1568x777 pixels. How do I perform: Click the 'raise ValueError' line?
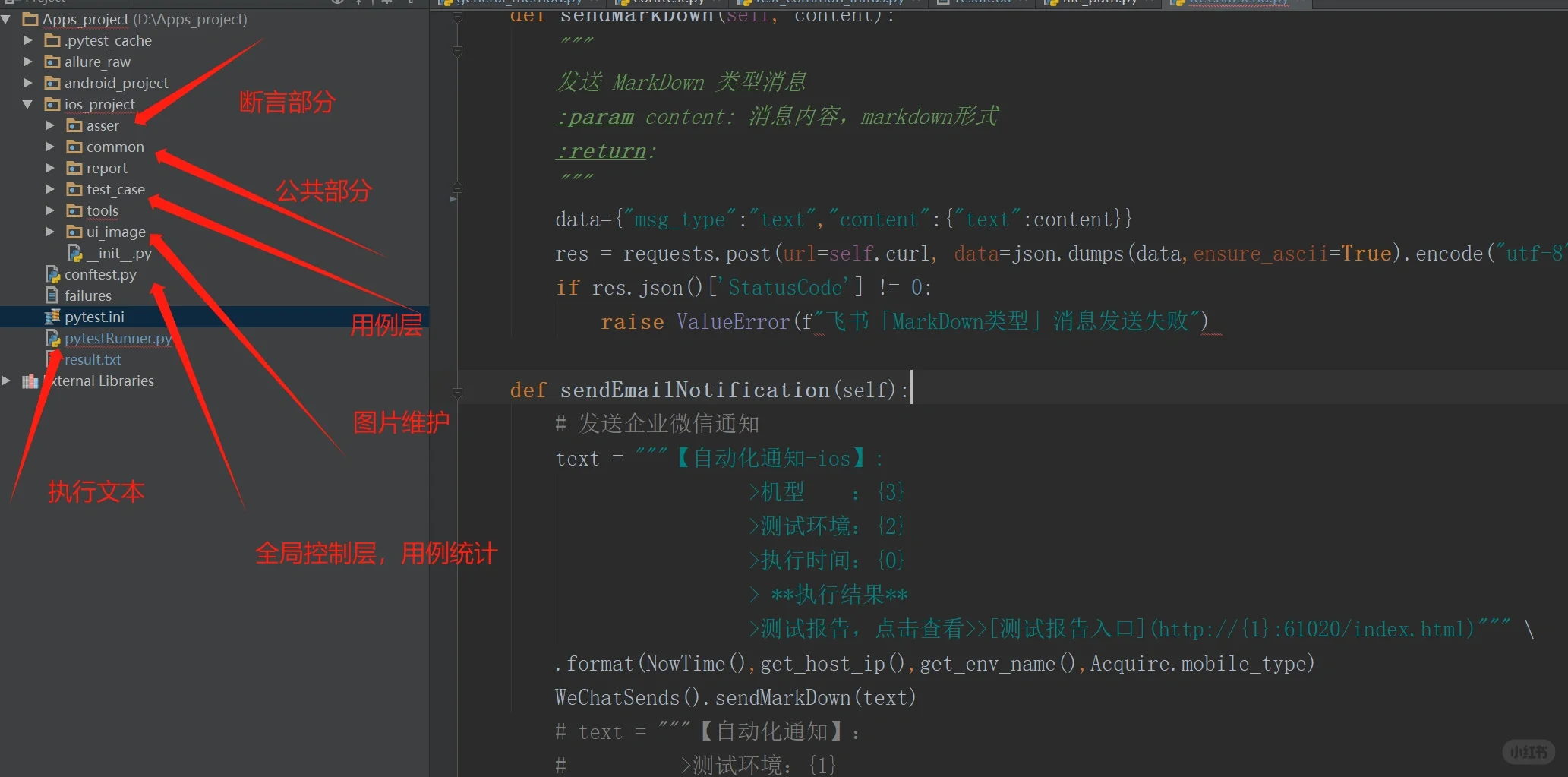[904, 322]
